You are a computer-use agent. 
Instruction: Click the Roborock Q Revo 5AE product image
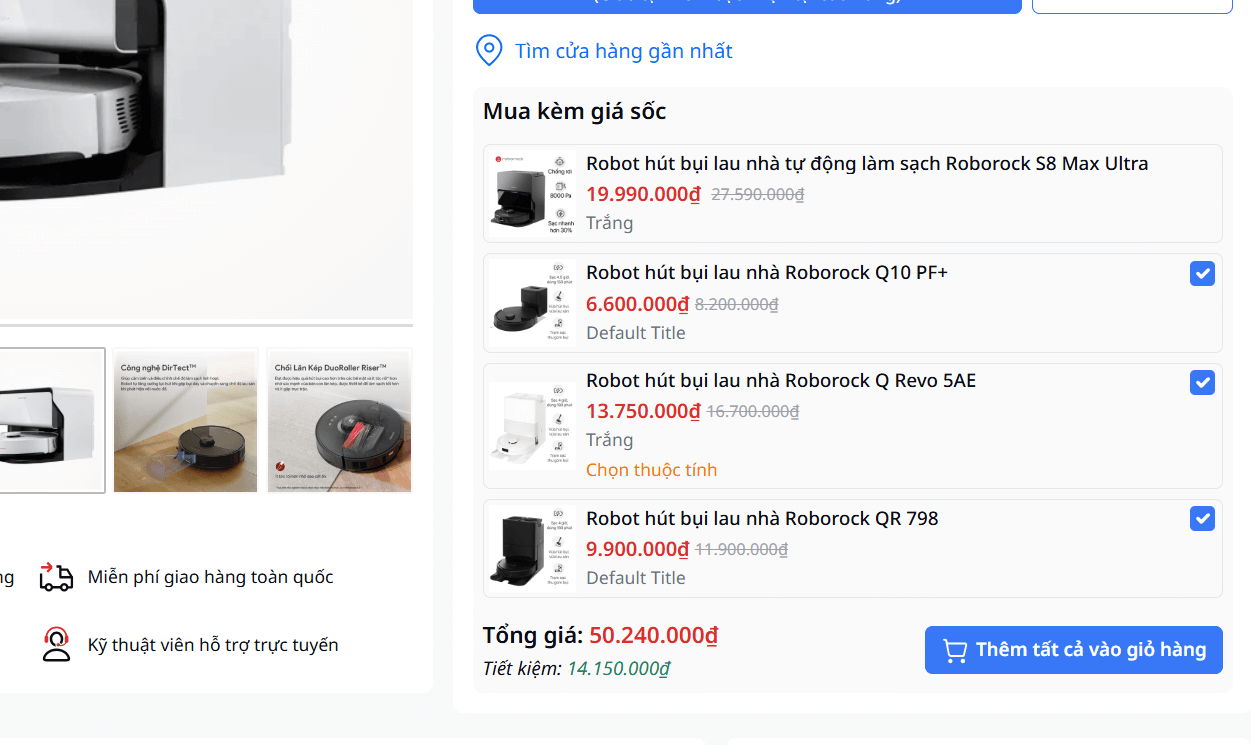529,421
